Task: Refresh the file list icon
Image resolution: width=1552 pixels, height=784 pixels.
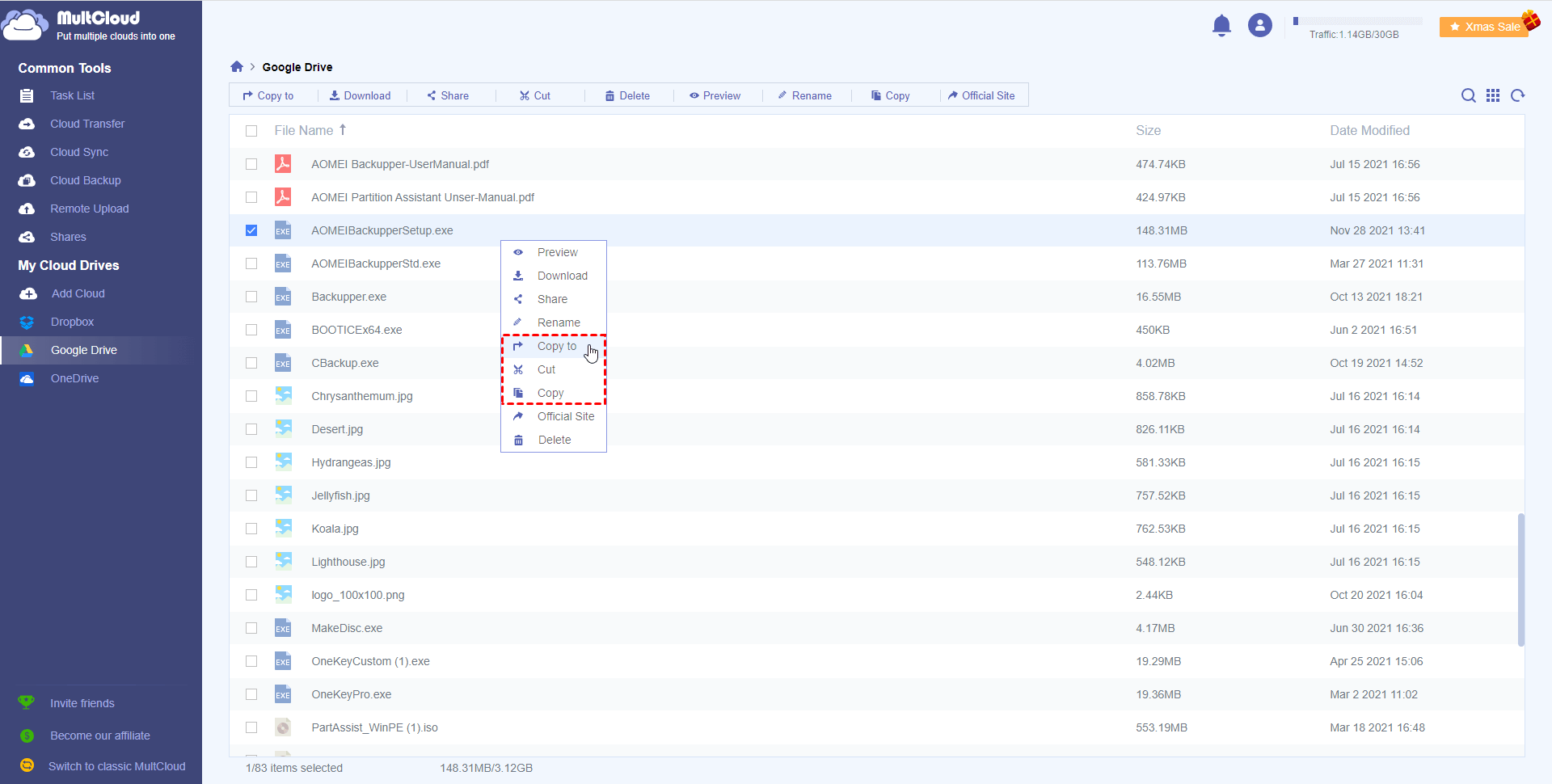Action: [1518, 95]
